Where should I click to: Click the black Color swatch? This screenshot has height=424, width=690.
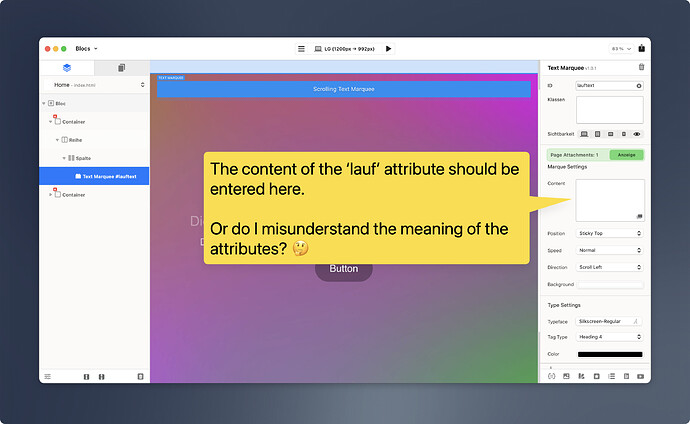pyautogui.click(x=610, y=354)
